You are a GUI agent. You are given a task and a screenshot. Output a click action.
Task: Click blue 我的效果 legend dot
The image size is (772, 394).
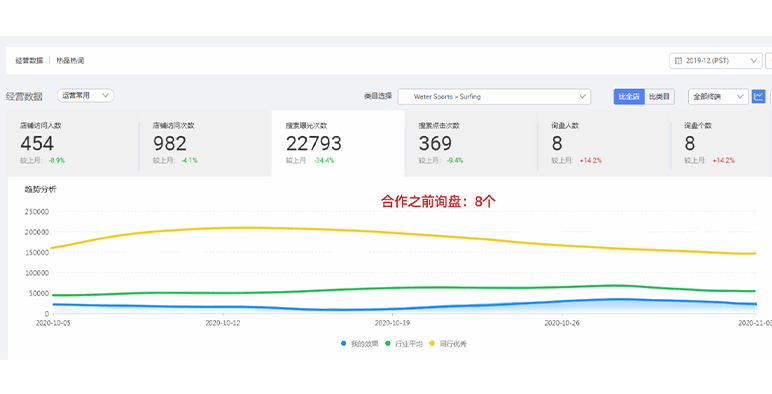click(344, 343)
